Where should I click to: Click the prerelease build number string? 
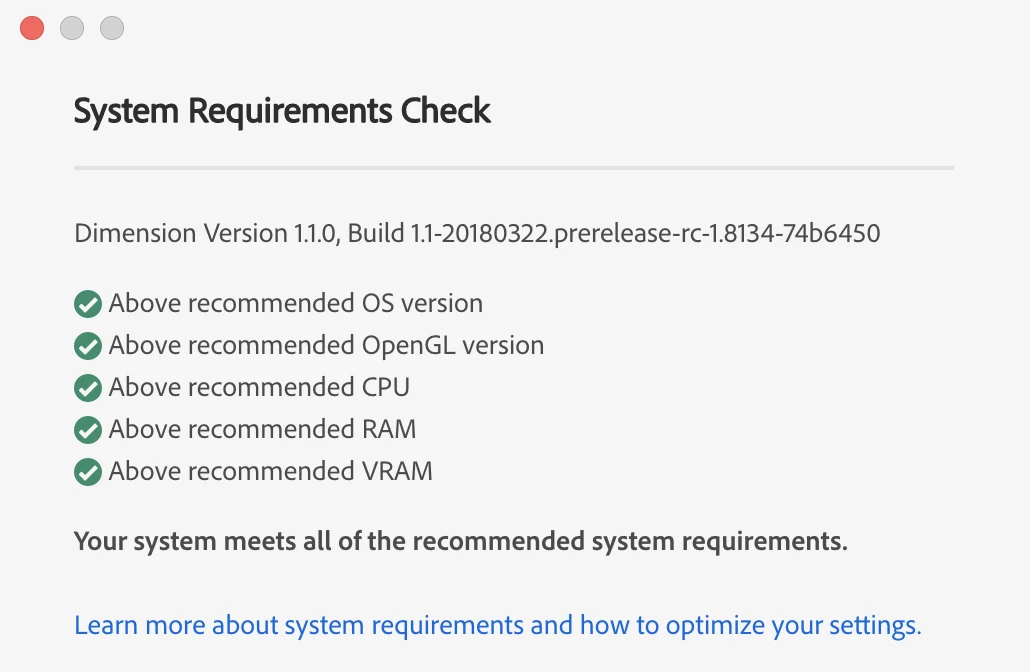point(645,234)
